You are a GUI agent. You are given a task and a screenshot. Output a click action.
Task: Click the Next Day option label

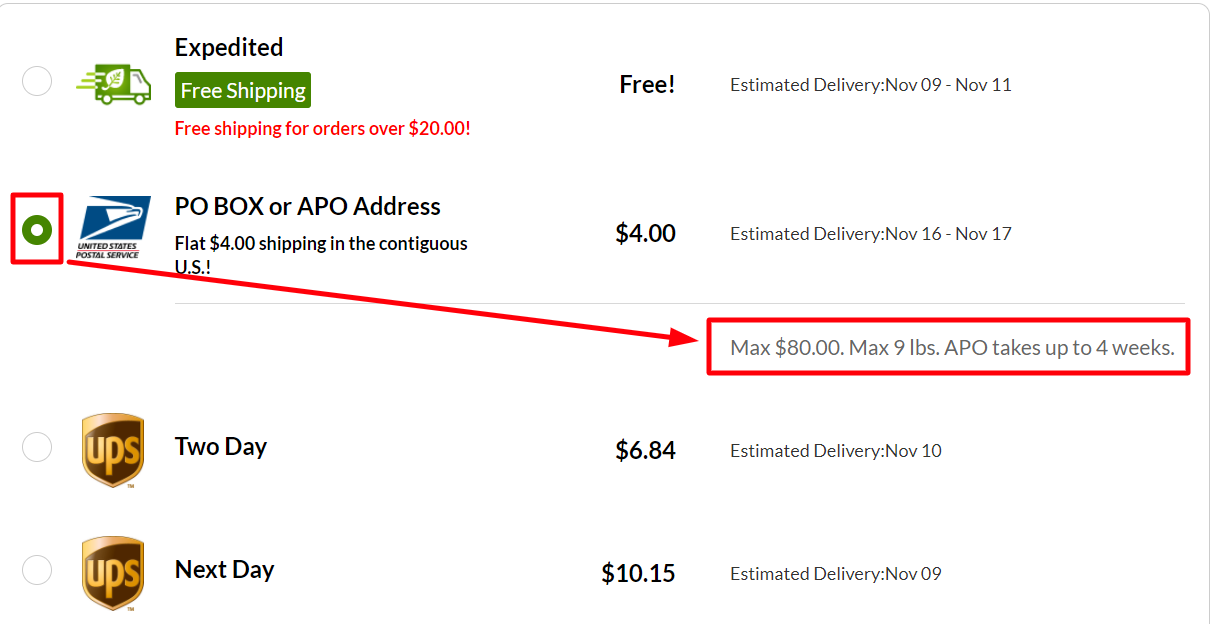[225, 569]
